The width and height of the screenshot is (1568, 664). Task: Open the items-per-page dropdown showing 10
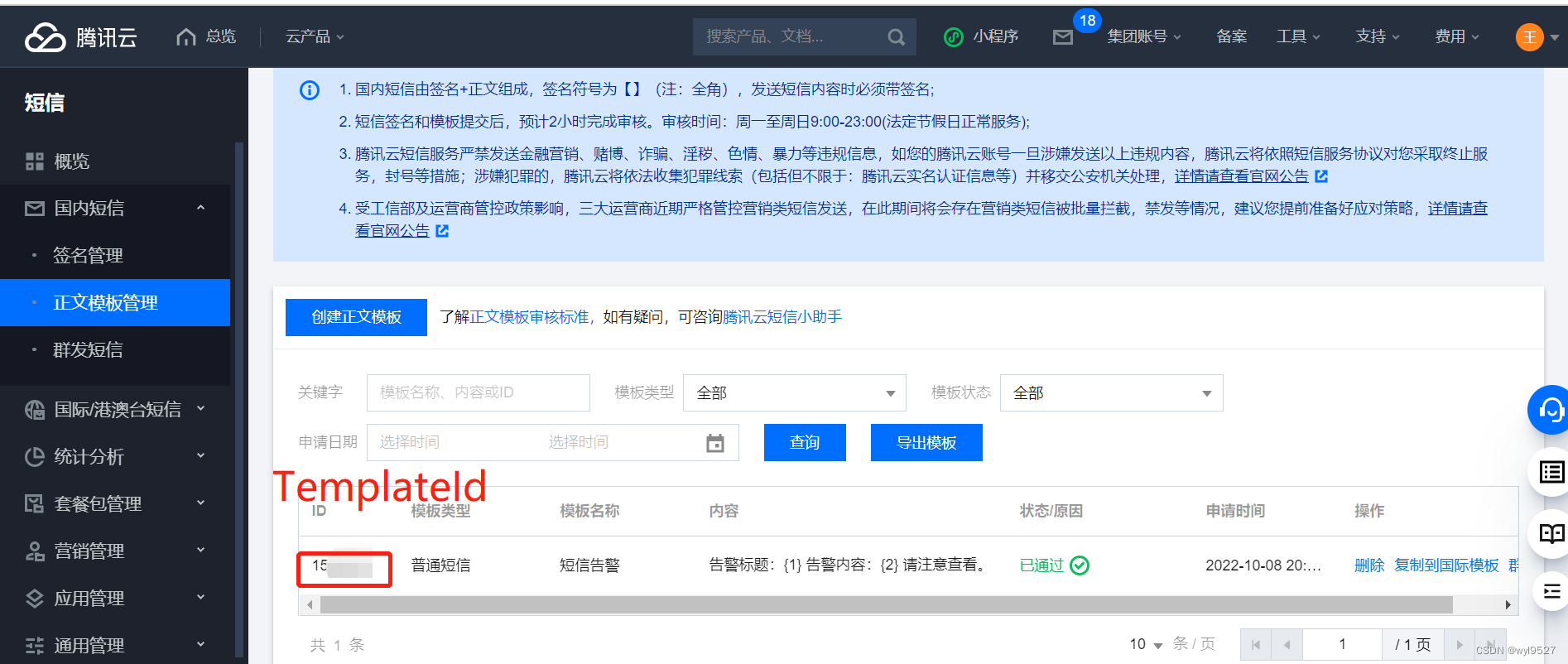click(1146, 644)
